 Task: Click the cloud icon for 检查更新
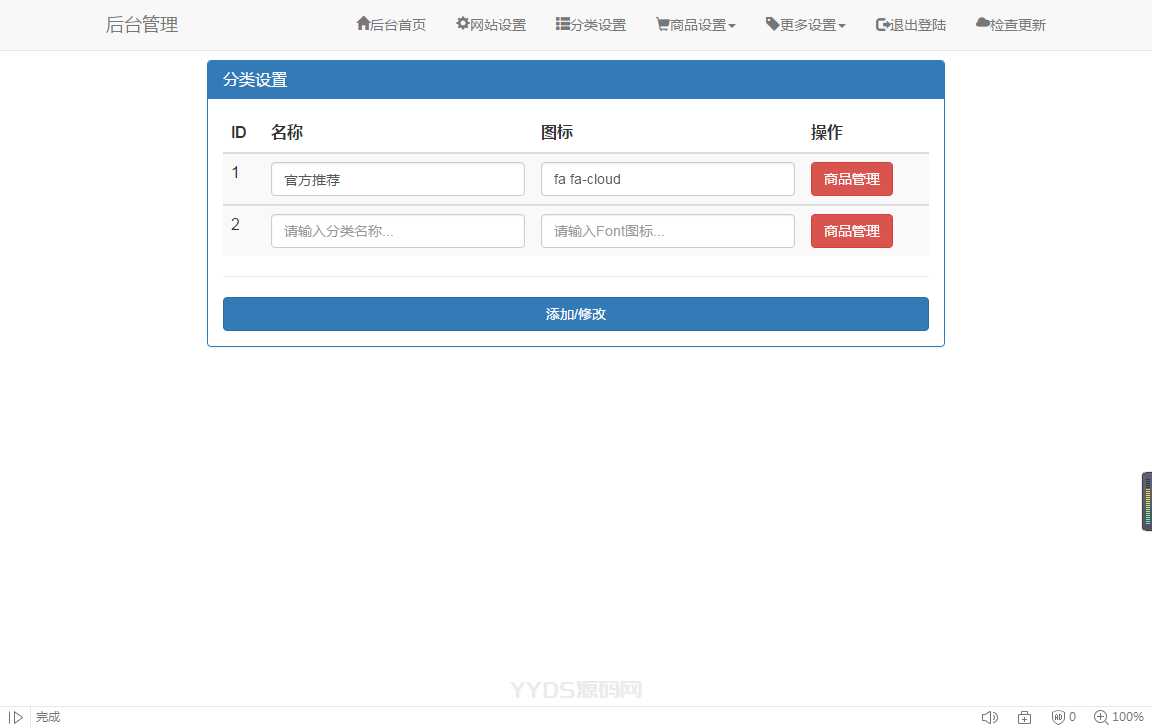[982, 24]
